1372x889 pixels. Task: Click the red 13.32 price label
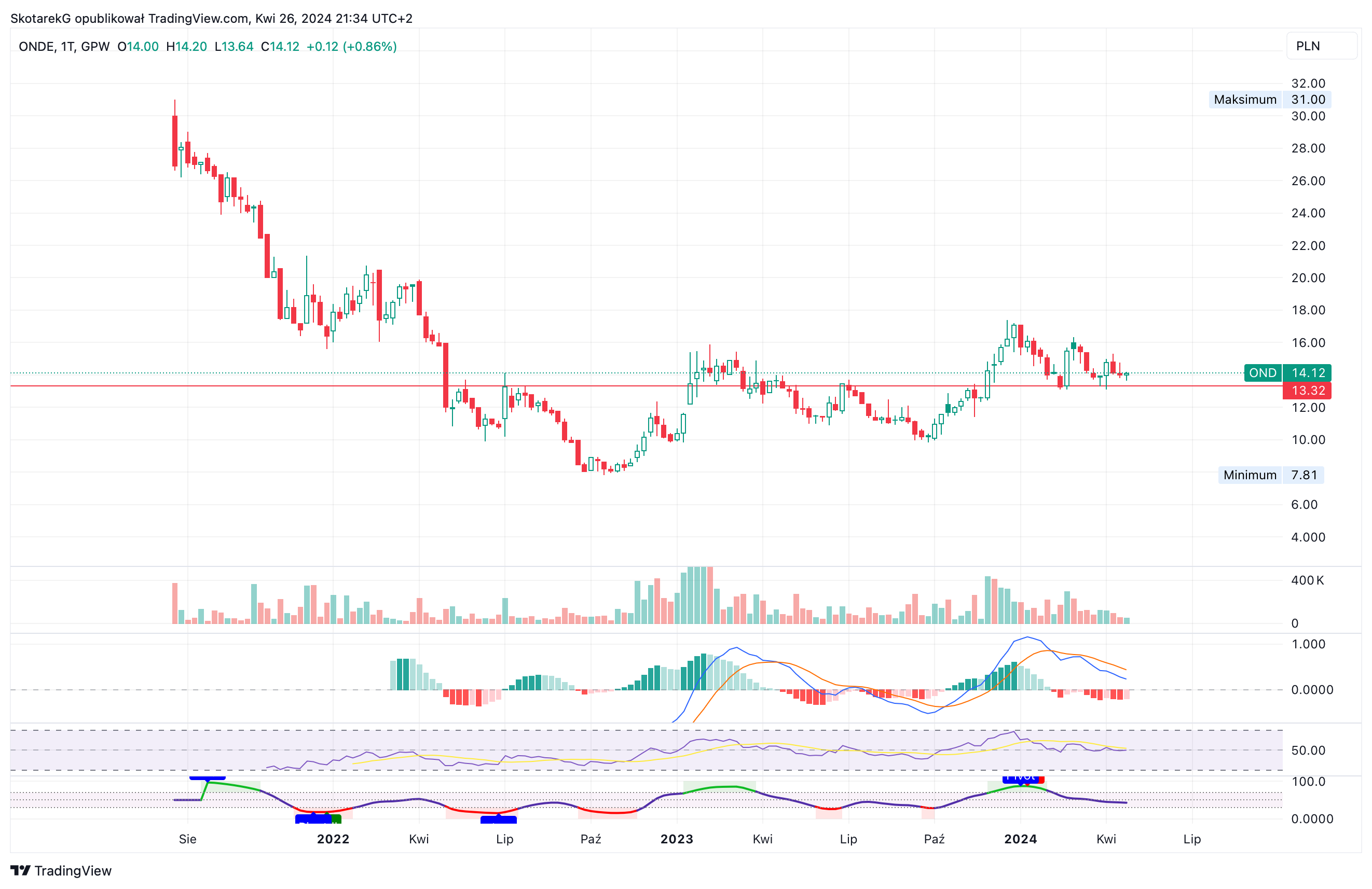point(1307,391)
